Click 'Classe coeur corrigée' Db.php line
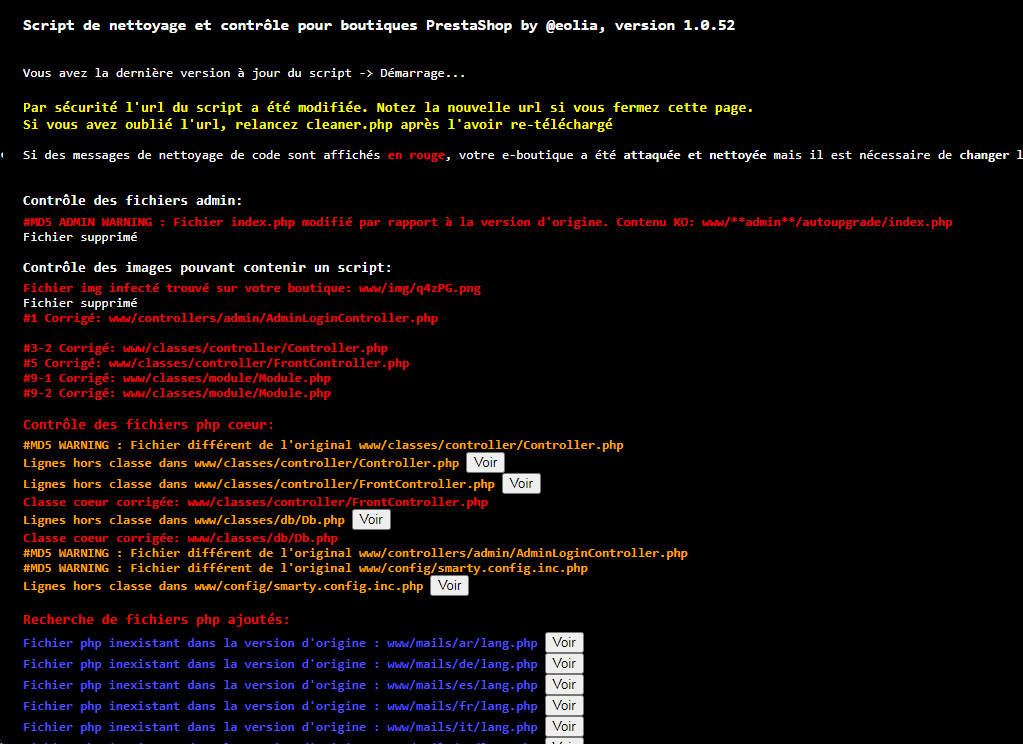This screenshot has height=744, width=1023. tap(181, 538)
